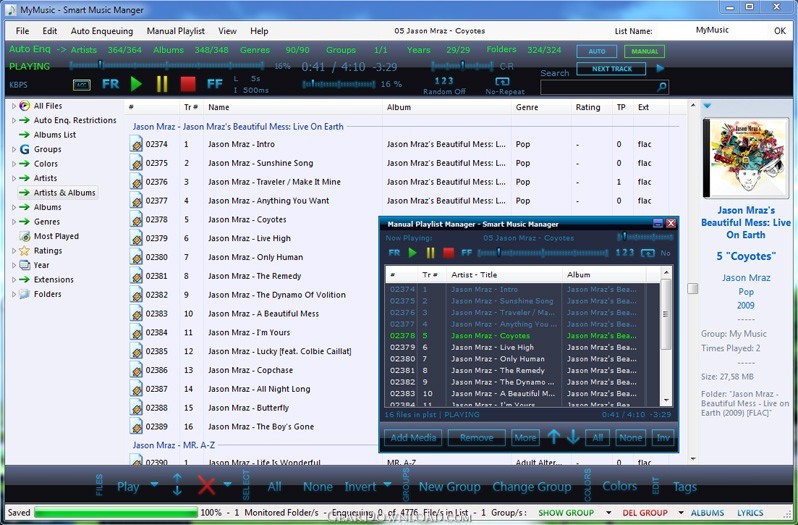Click FR in Manual Playlist Manager

[x=394, y=253]
